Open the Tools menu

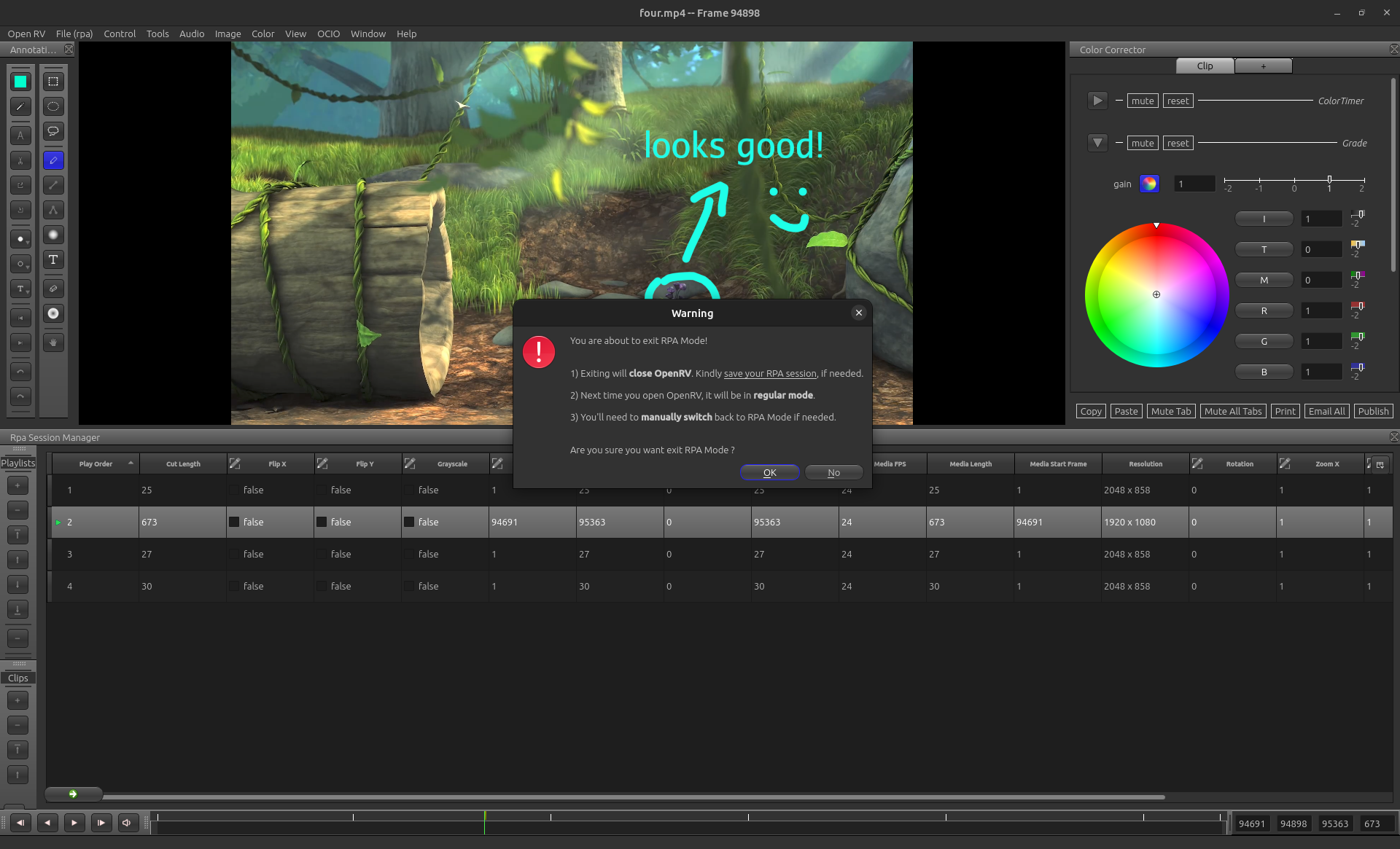(x=157, y=34)
